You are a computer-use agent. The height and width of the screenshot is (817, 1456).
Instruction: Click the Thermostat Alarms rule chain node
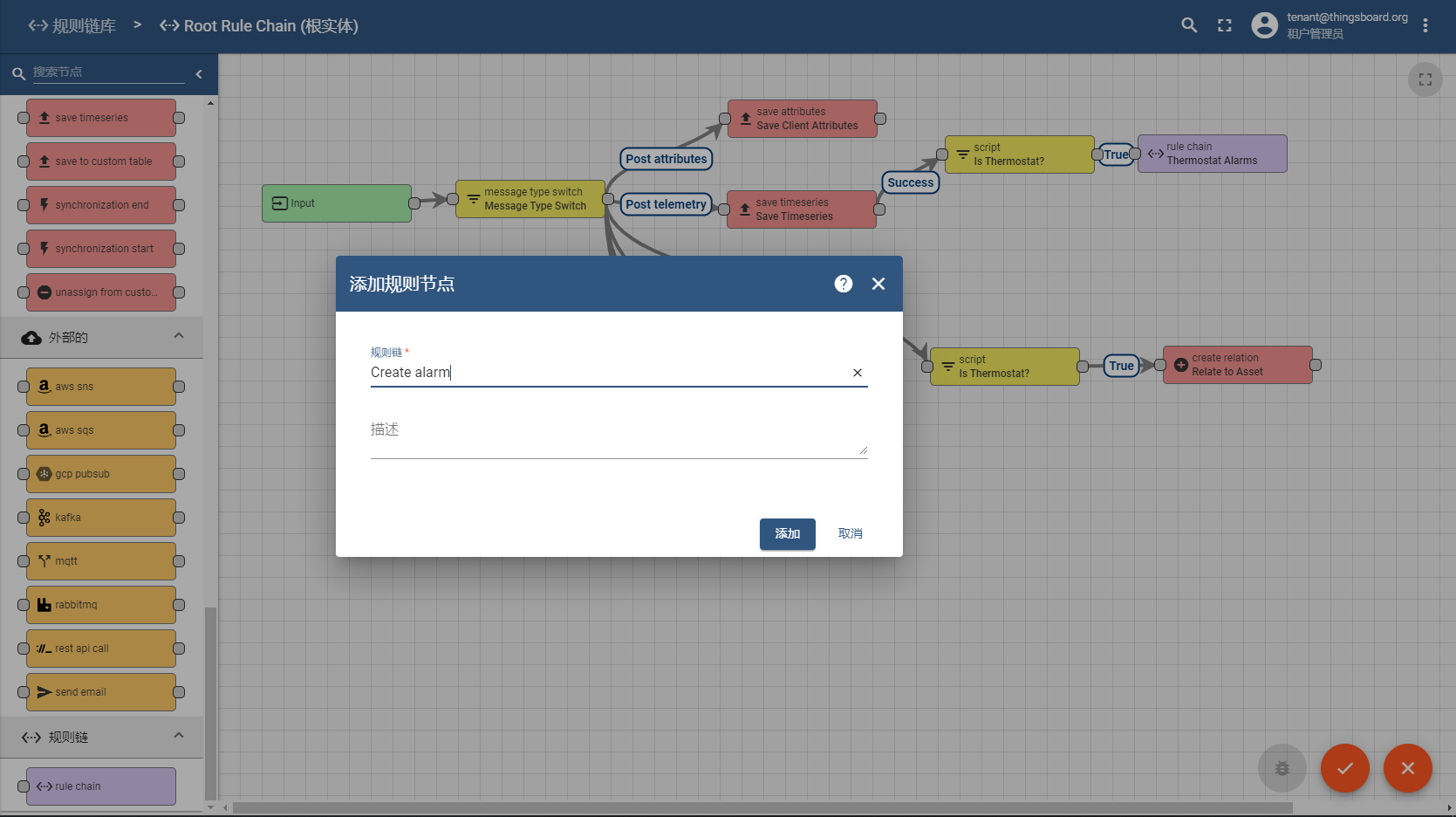[x=1213, y=154]
